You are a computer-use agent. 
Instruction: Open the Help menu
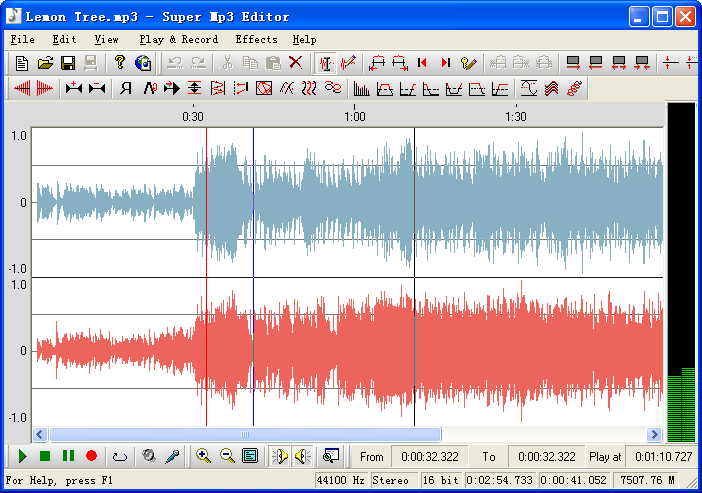(x=304, y=39)
